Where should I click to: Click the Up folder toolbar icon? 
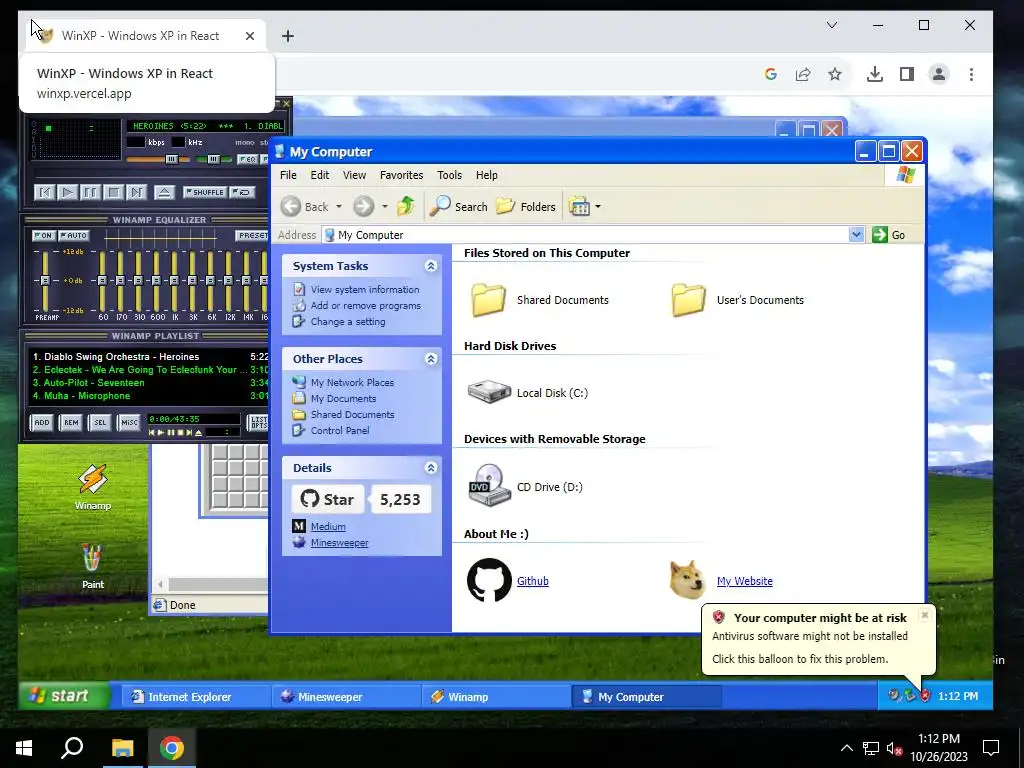406,206
